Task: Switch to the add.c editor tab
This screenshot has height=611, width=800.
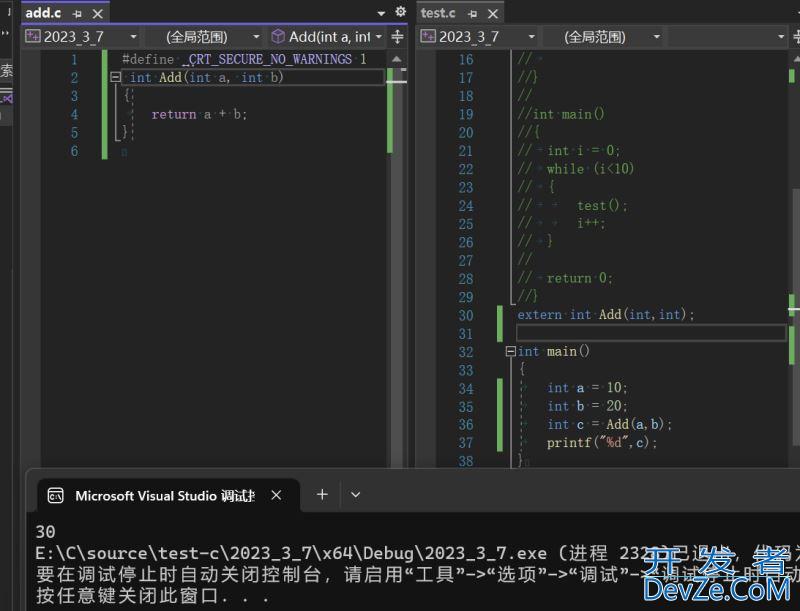Action: 43,13
